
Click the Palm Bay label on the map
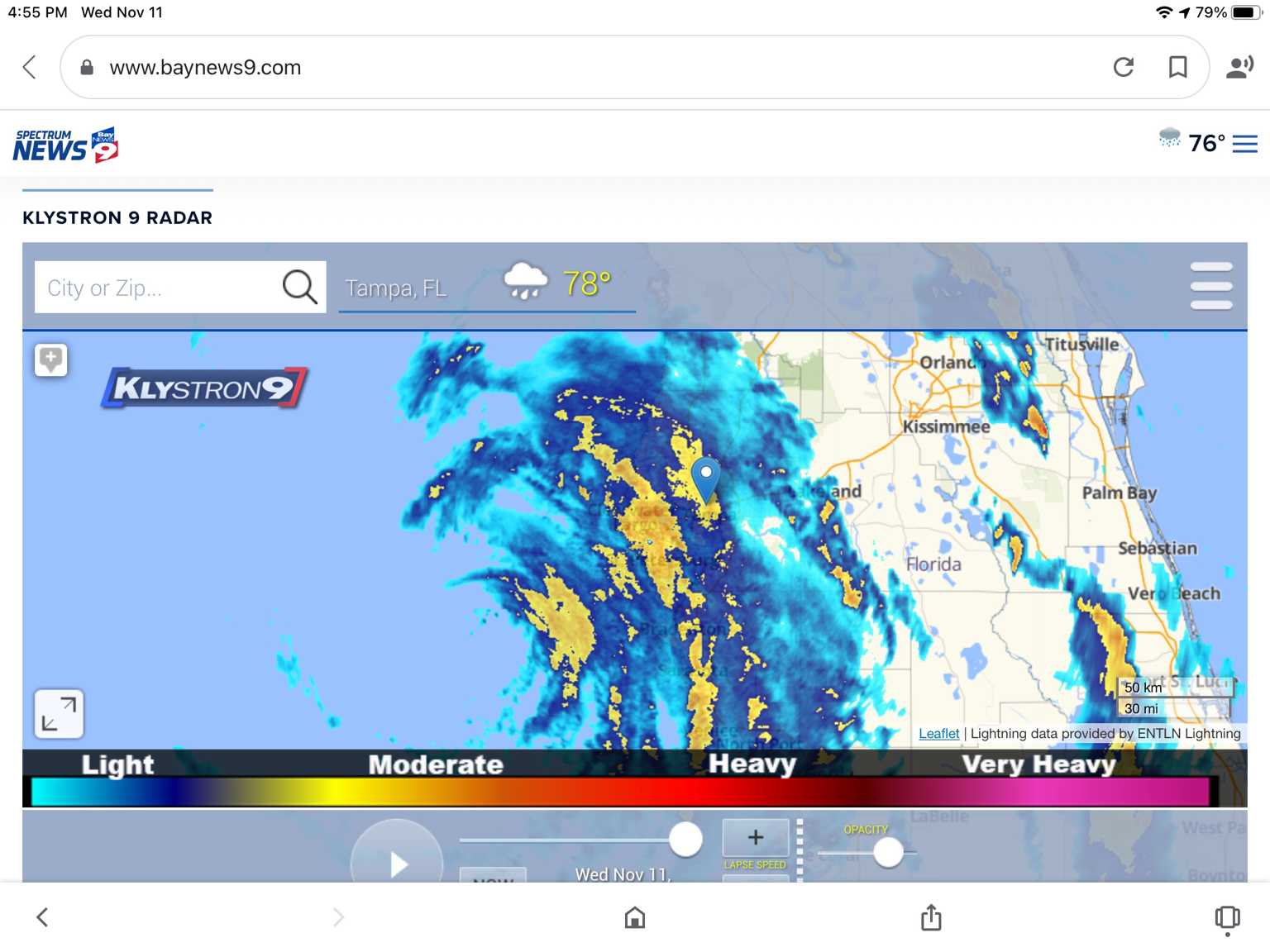click(x=1120, y=493)
